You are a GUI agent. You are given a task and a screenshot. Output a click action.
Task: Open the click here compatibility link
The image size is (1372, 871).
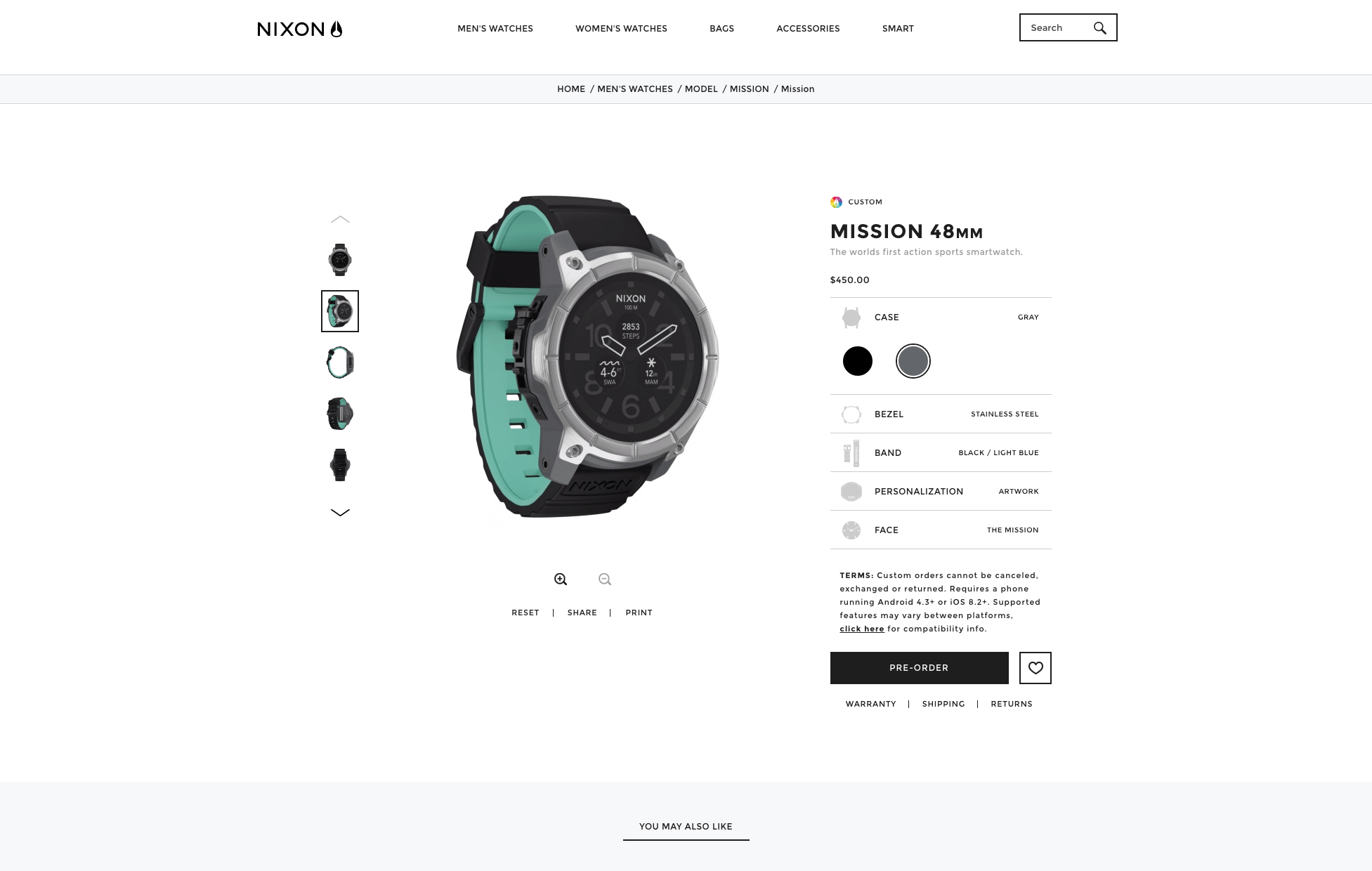(x=861, y=629)
